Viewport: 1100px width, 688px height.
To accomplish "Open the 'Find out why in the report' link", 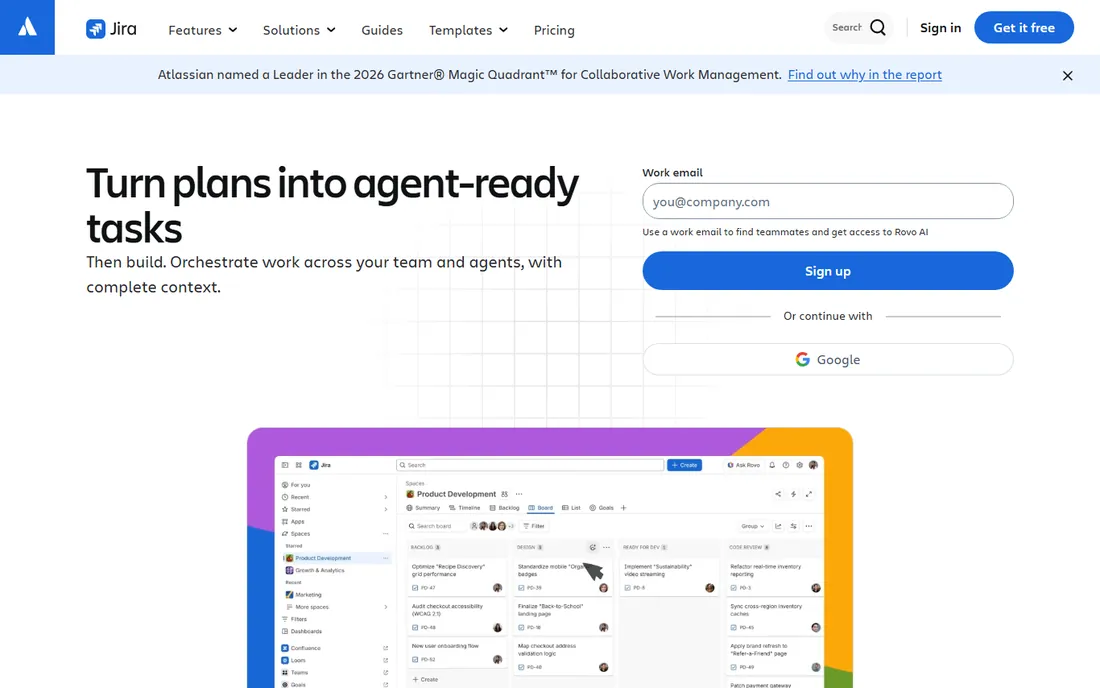I will tap(864, 74).
